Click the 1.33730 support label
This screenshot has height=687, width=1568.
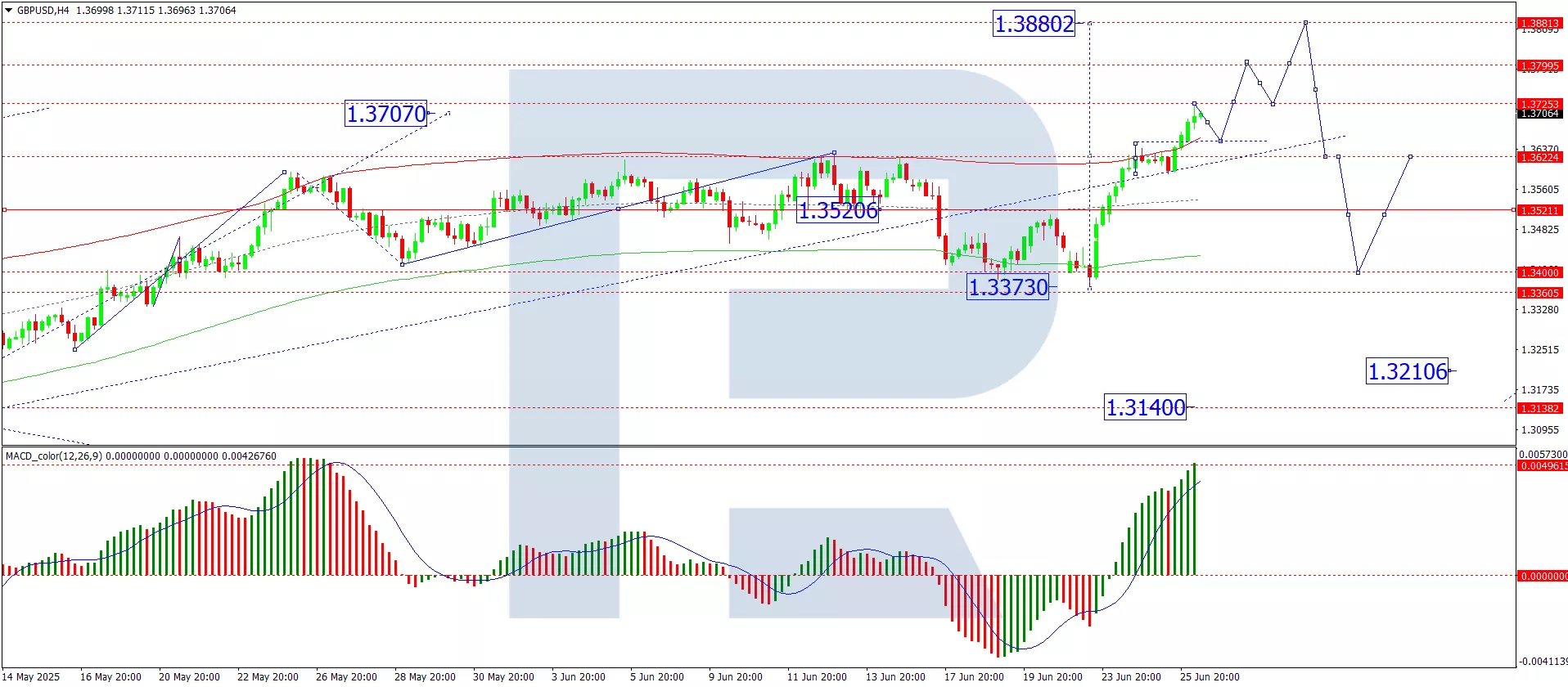coord(1007,288)
